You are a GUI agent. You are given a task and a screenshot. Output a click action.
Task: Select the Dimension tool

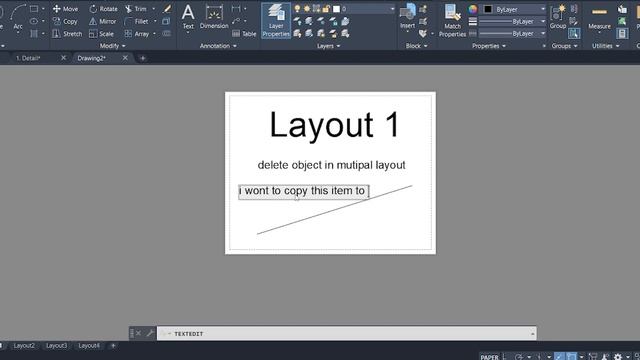click(x=214, y=17)
